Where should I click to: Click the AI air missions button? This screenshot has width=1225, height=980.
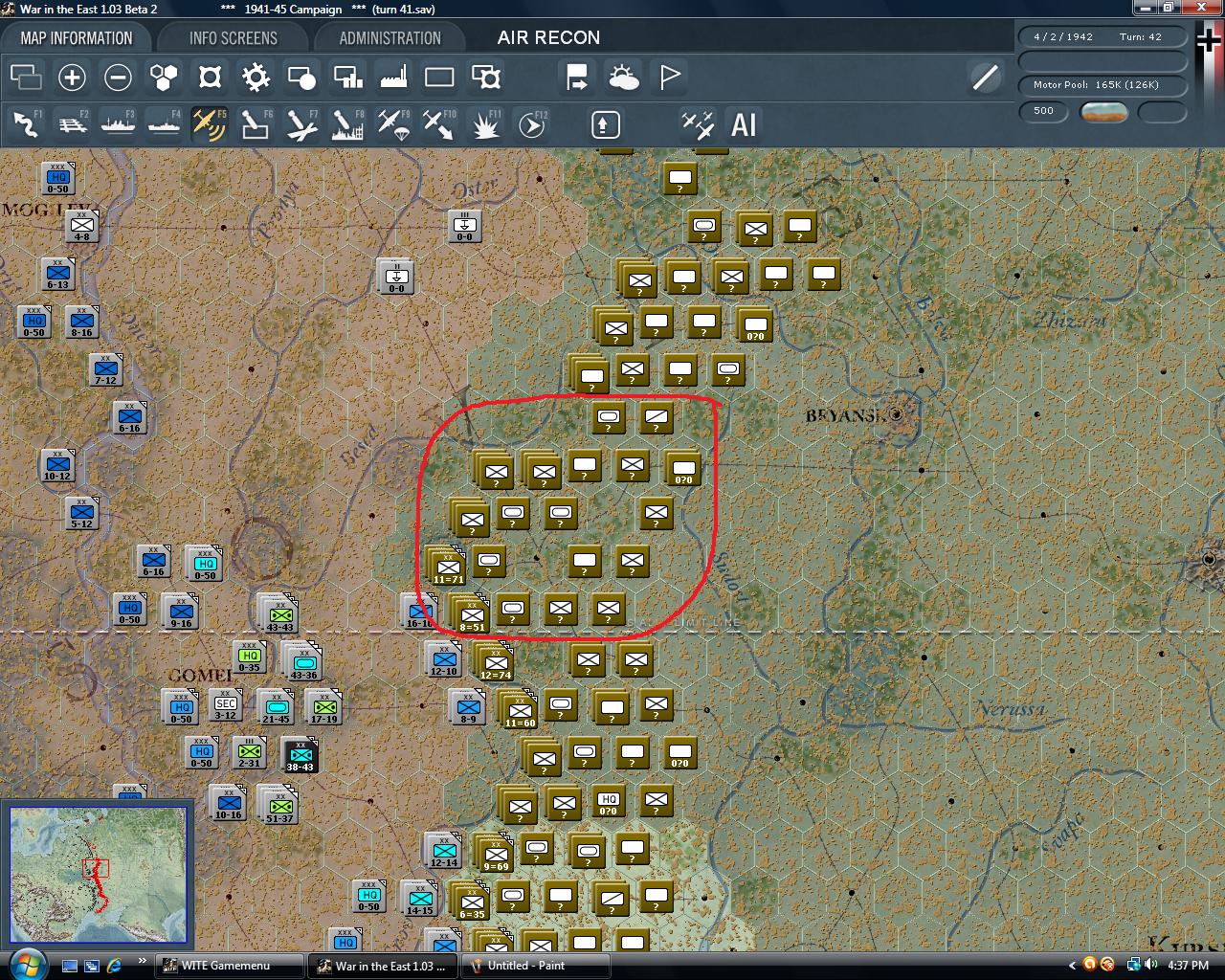click(744, 124)
